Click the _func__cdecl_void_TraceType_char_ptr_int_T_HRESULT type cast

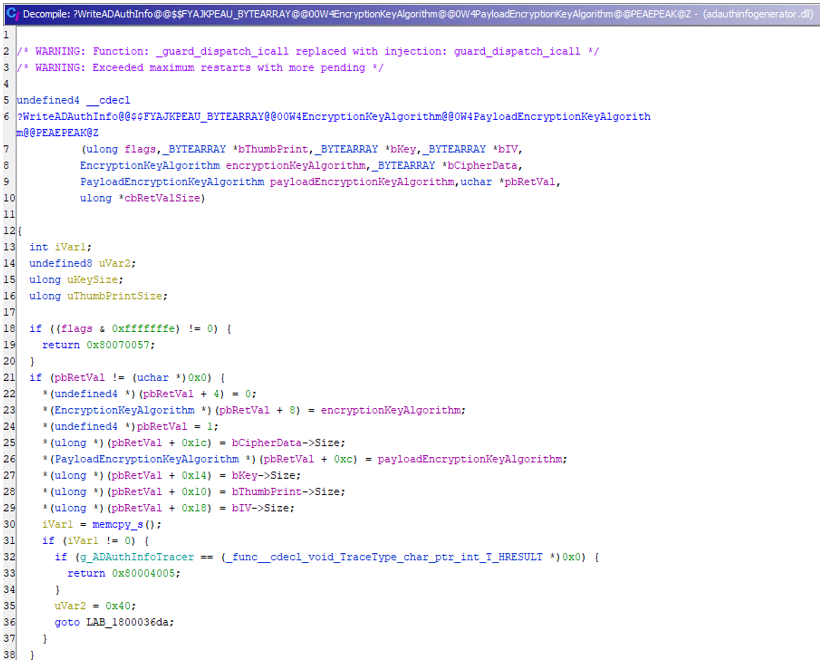[383, 557]
